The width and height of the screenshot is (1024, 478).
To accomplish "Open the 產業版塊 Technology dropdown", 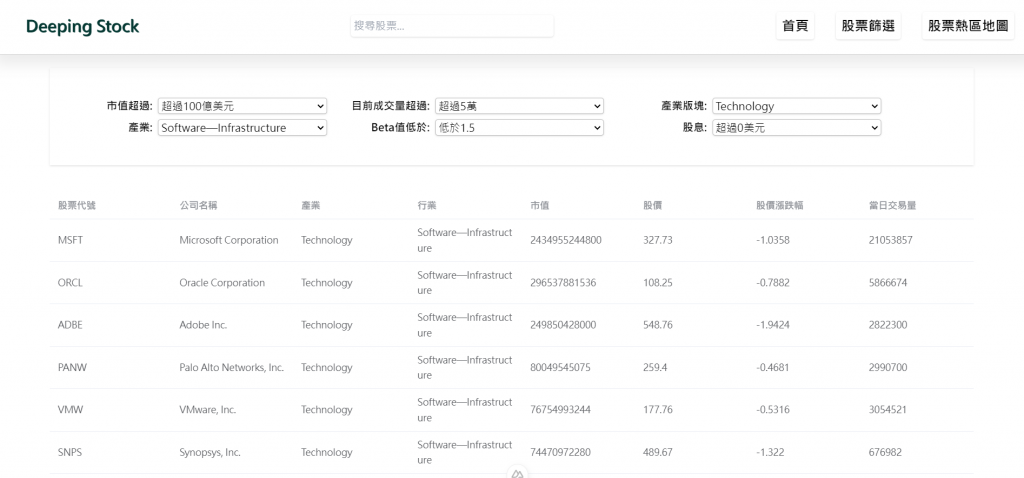I will [x=797, y=106].
